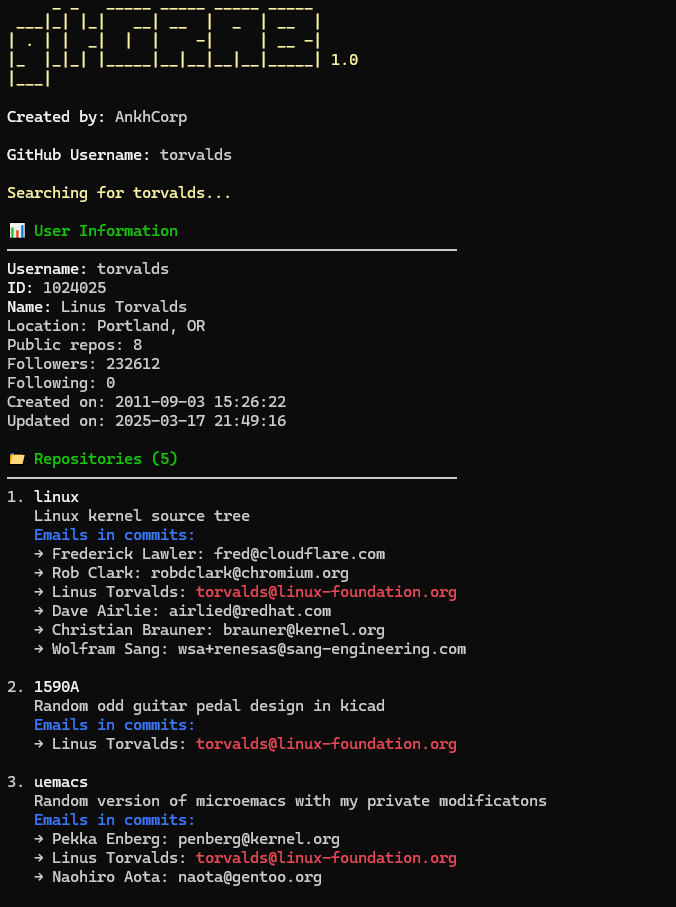Click 'Updated on: 2025-03-17 21:49:16' row

[x=147, y=421]
